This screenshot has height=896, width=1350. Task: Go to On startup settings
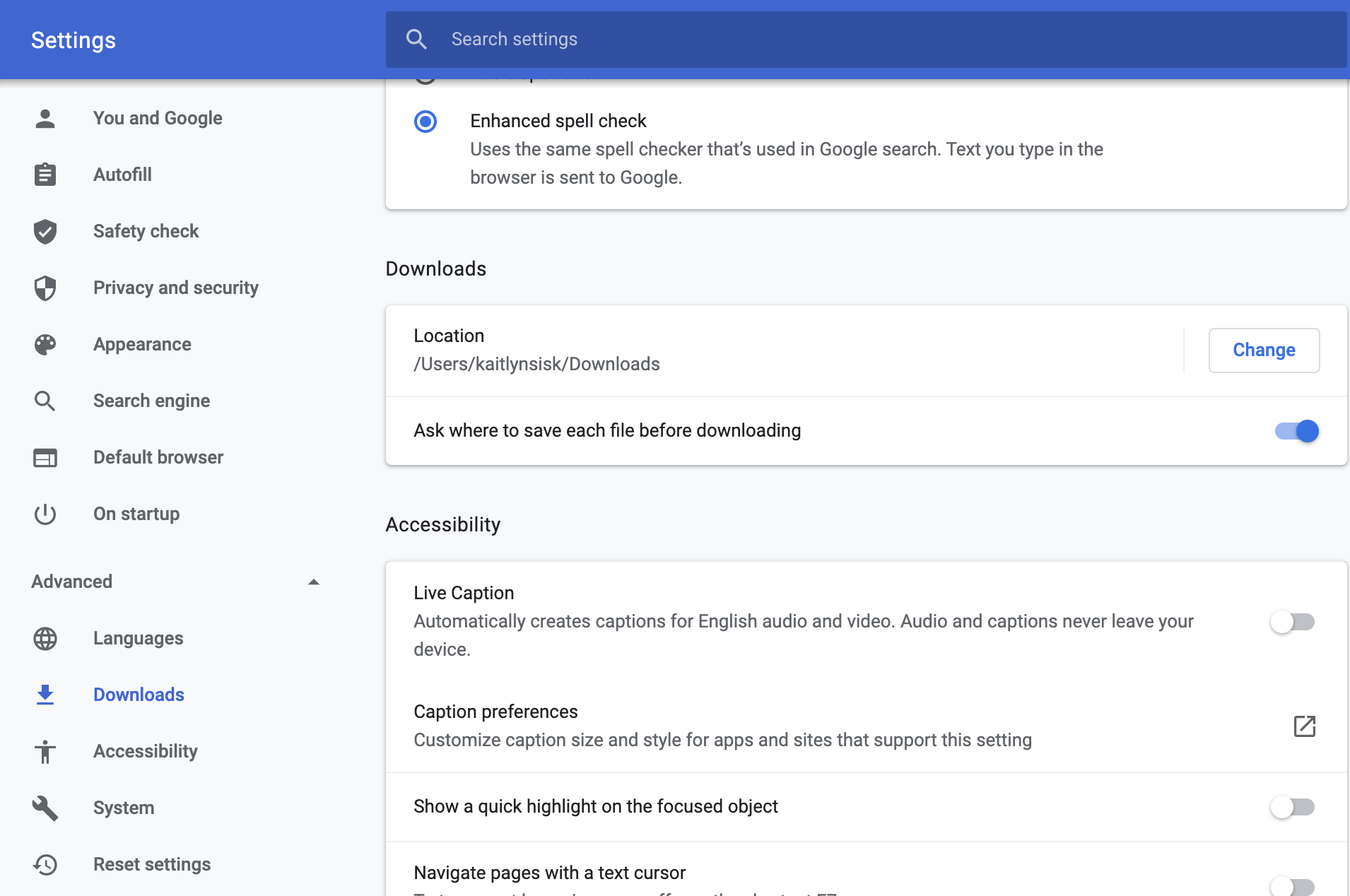tap(136, 514)
